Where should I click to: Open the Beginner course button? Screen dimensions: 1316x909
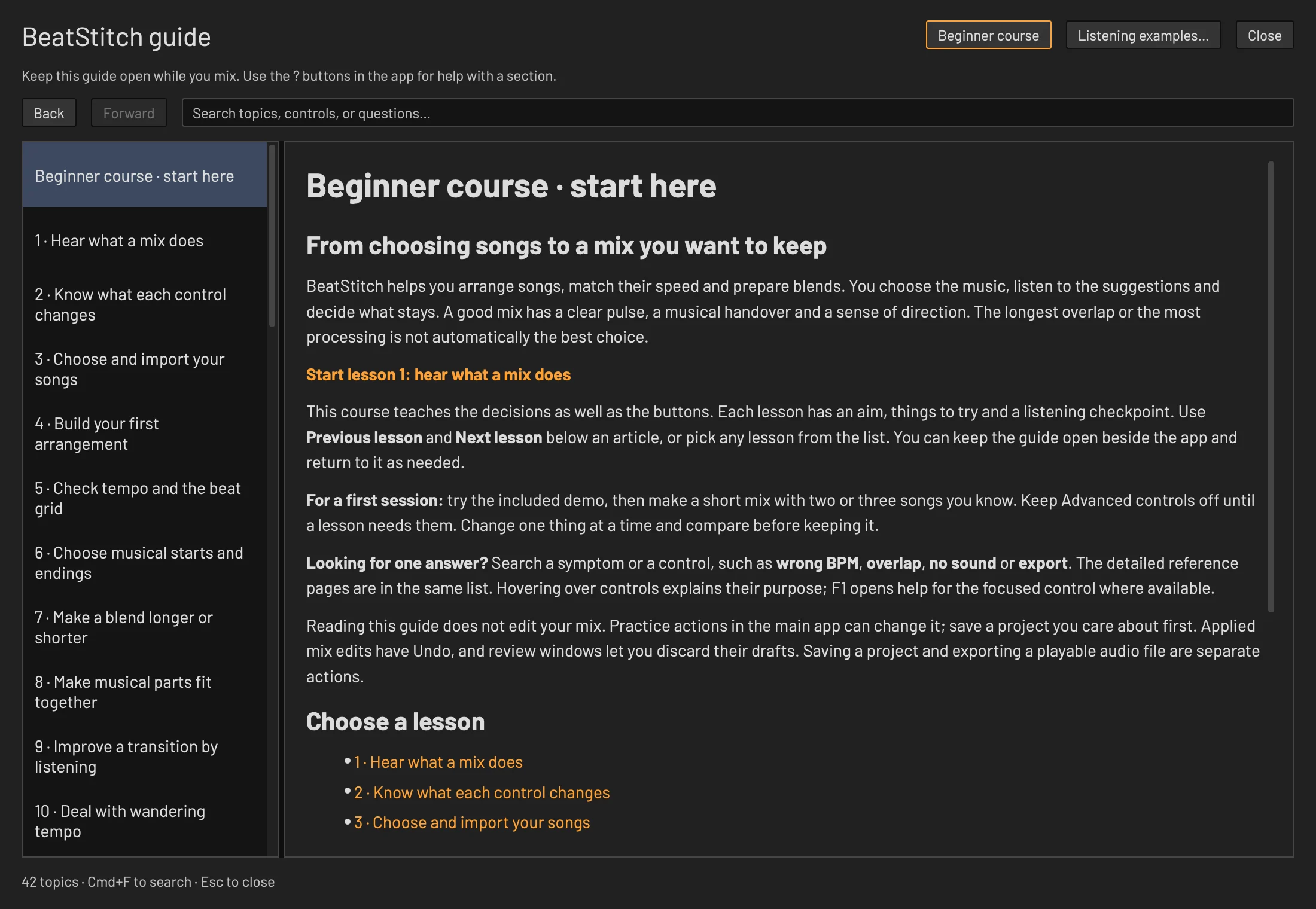[988, 35]
